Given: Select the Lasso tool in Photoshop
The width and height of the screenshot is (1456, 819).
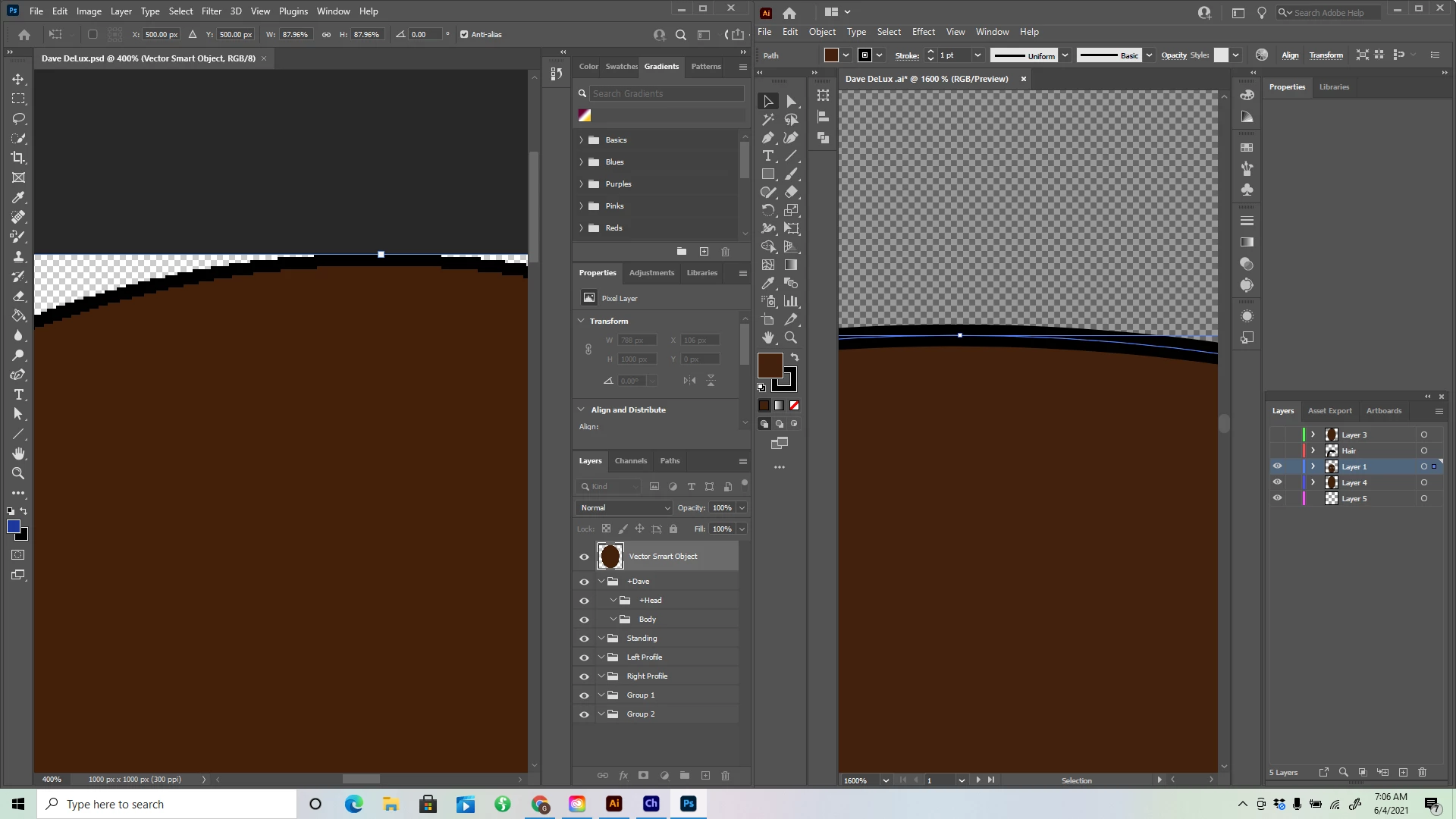Looking at the screenshot, I should (x=19, y=119).
